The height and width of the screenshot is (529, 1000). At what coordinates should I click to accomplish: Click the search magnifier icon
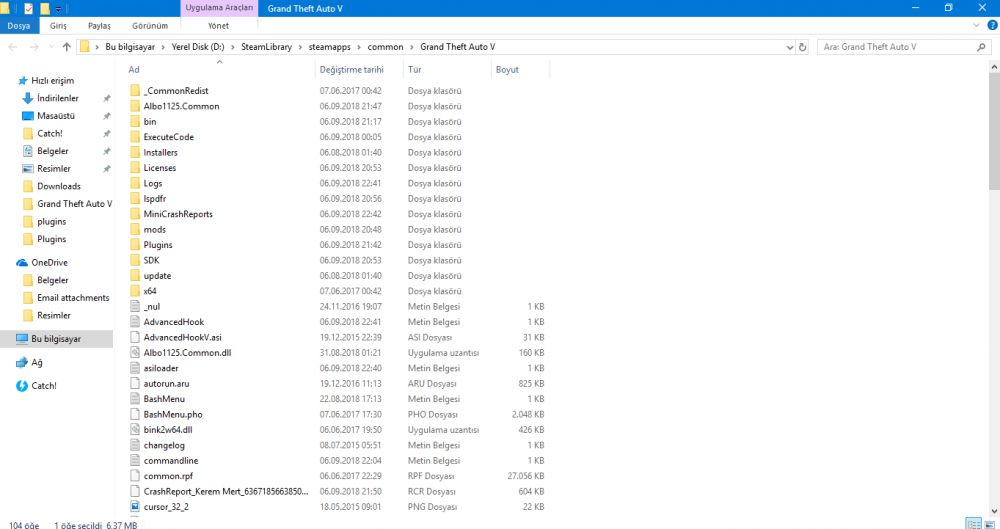tap(981, 47)
